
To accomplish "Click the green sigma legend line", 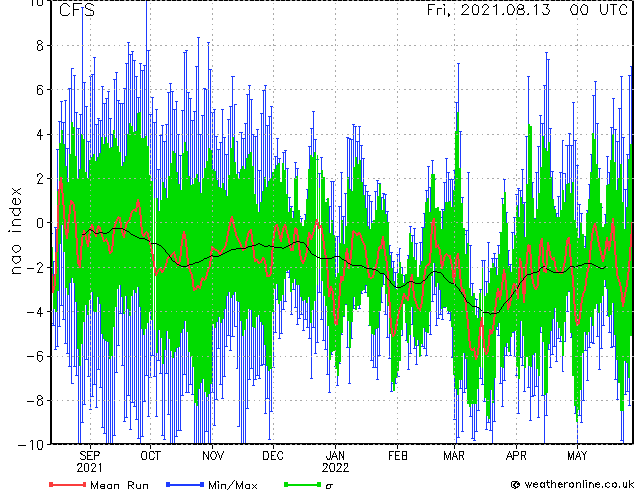I will click(302, 484).
